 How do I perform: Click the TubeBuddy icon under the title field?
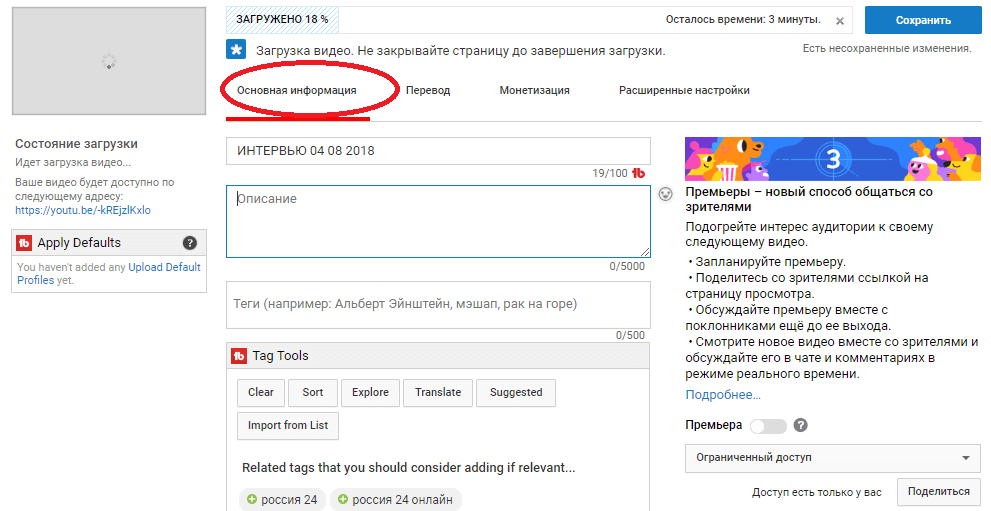click(638, 173)
